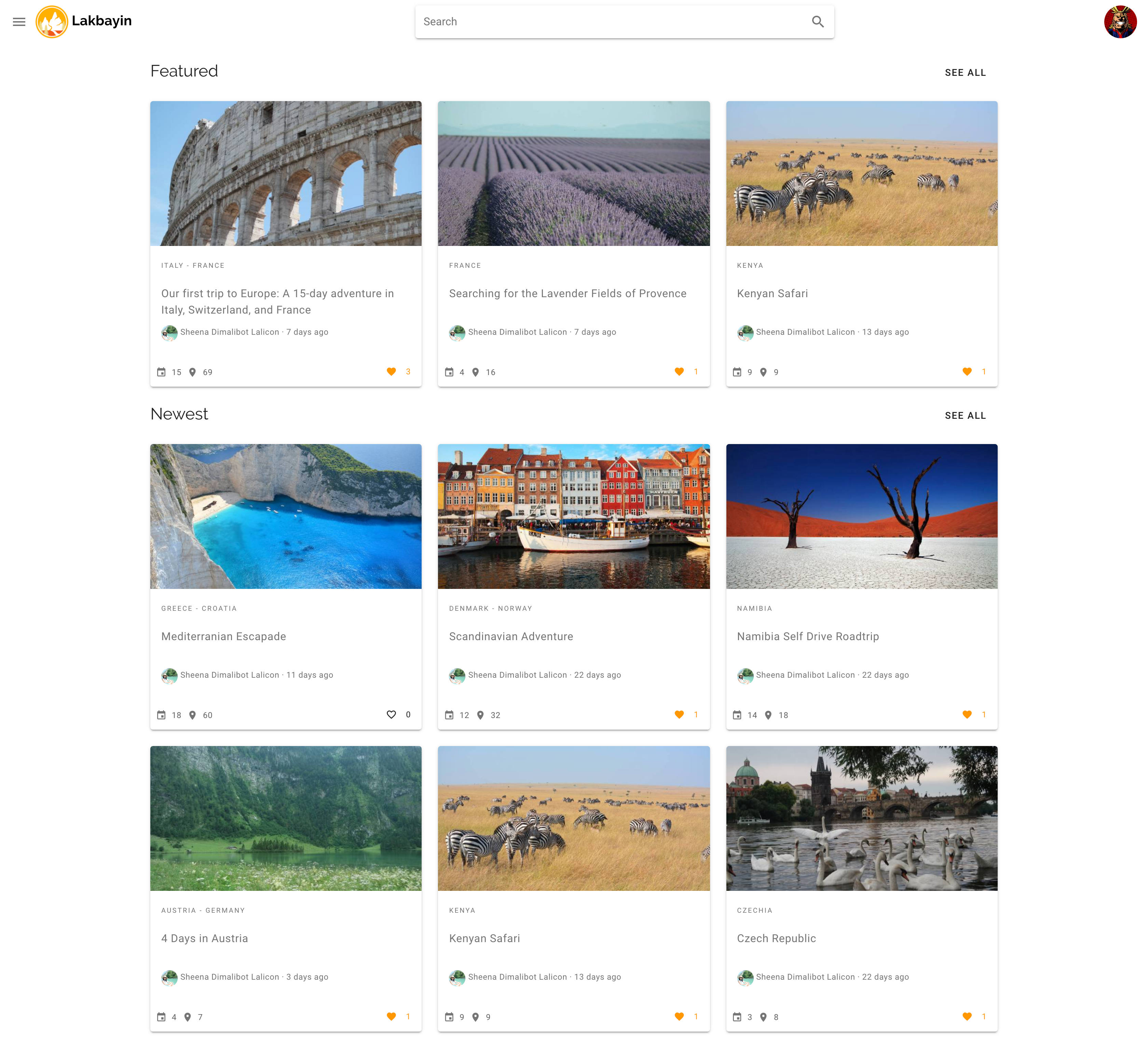
Task: Click the Lakbayin logo icon
Action: pos(52,21)
